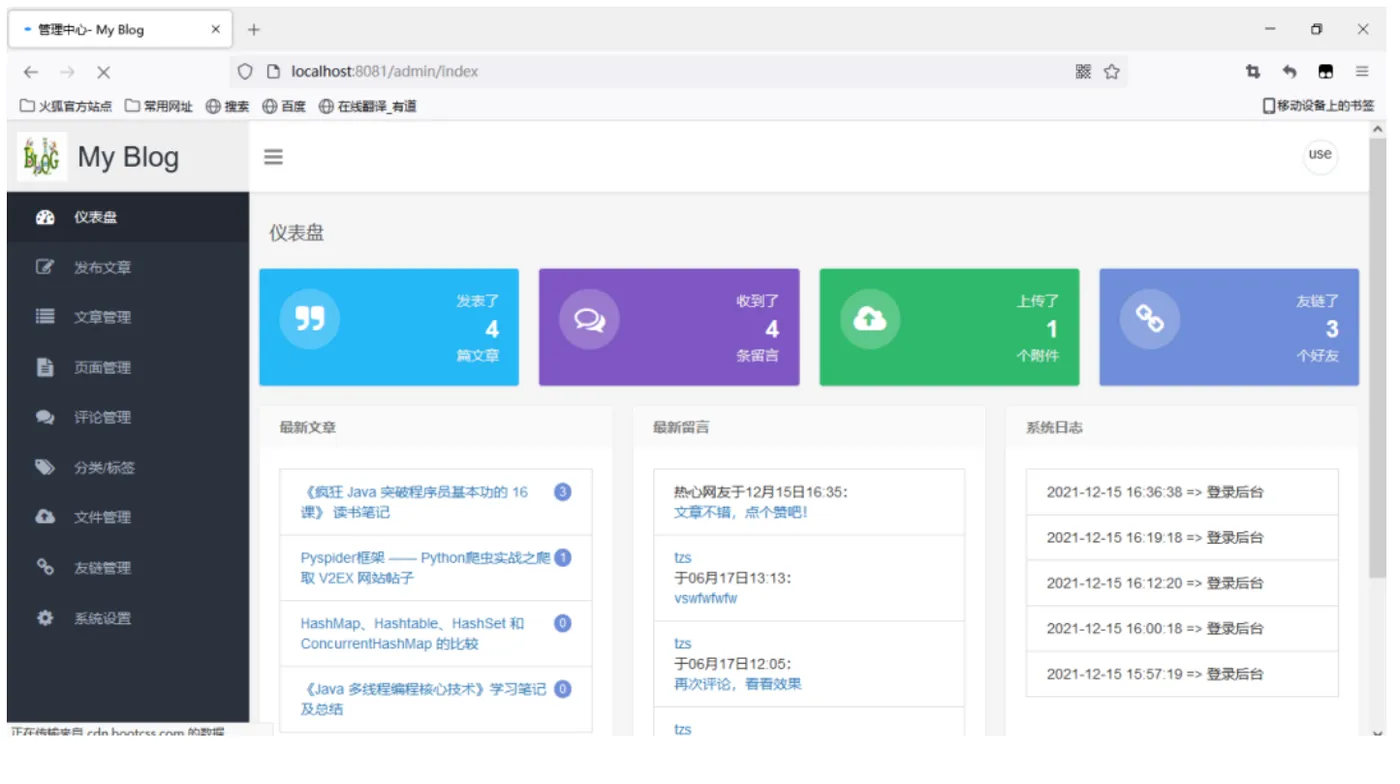Open 页面管理 in the sidebar

tap(128, 367)
